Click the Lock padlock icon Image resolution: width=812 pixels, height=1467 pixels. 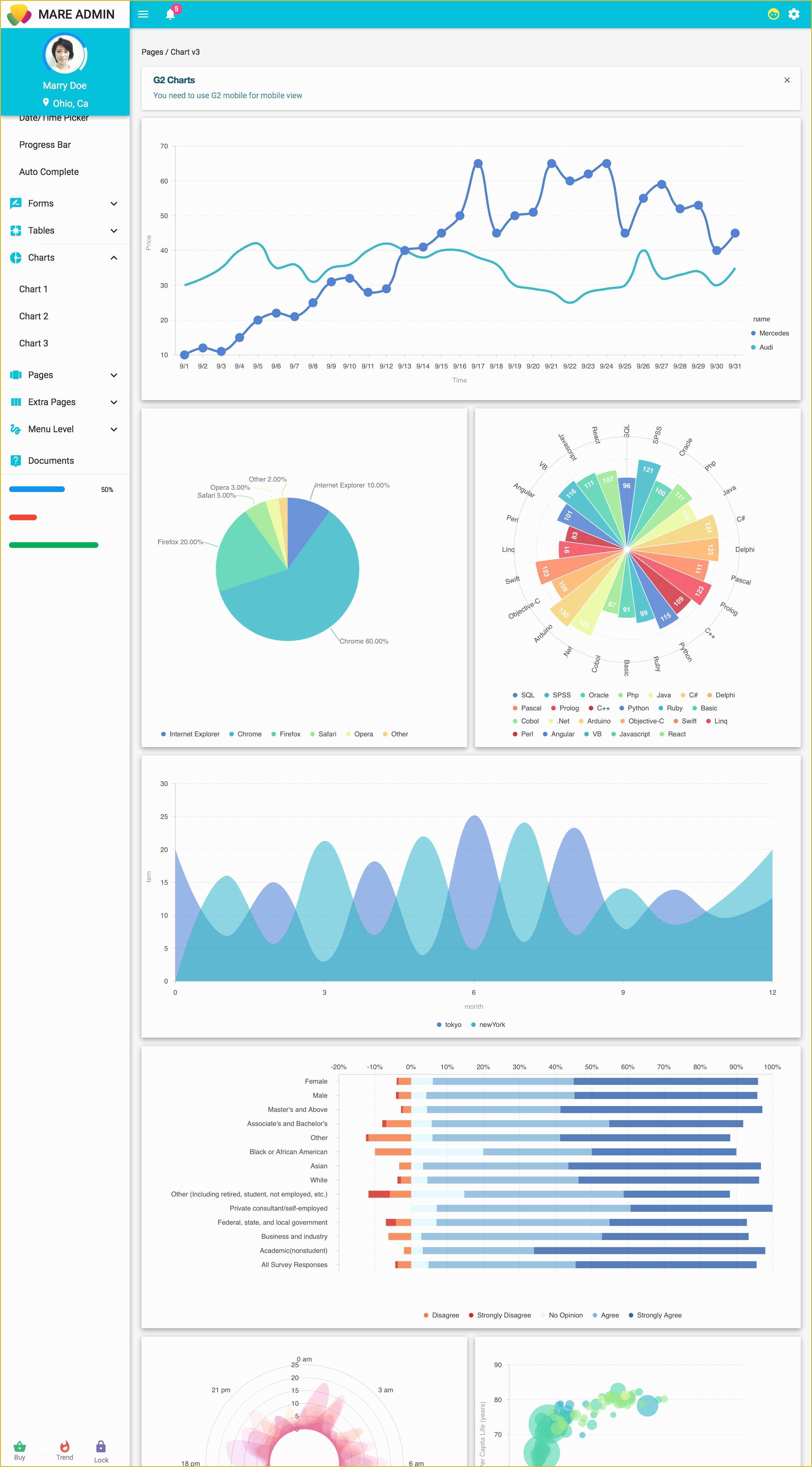pos(101,1446)
